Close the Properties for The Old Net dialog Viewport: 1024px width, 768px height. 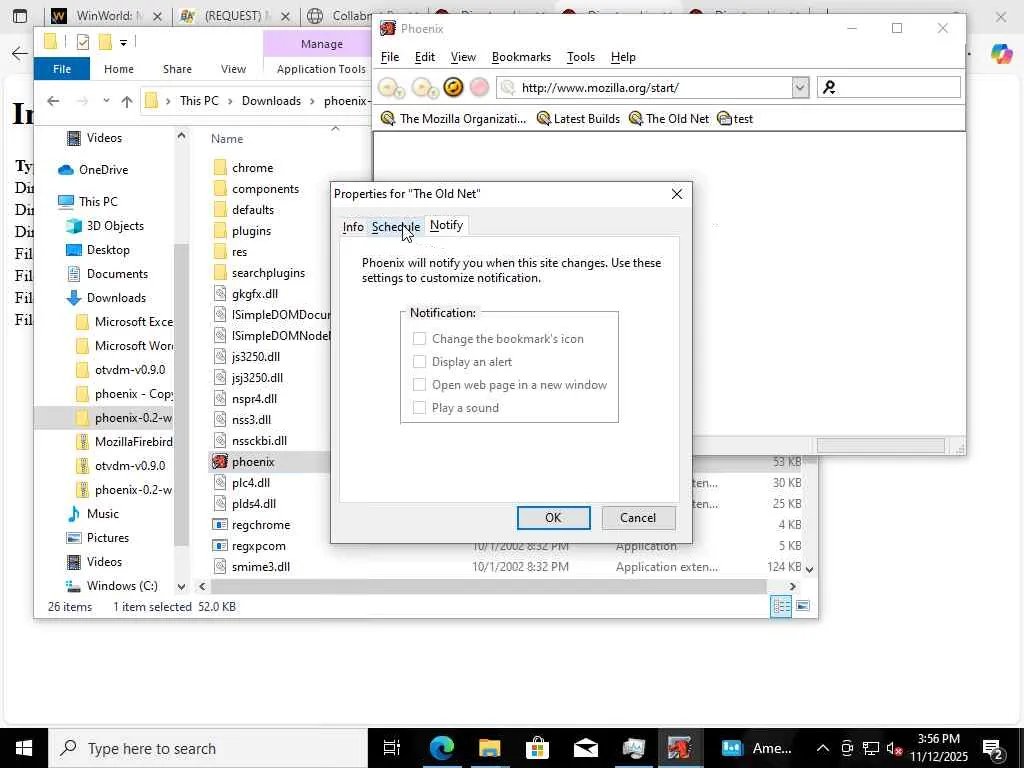pos(677,193)
